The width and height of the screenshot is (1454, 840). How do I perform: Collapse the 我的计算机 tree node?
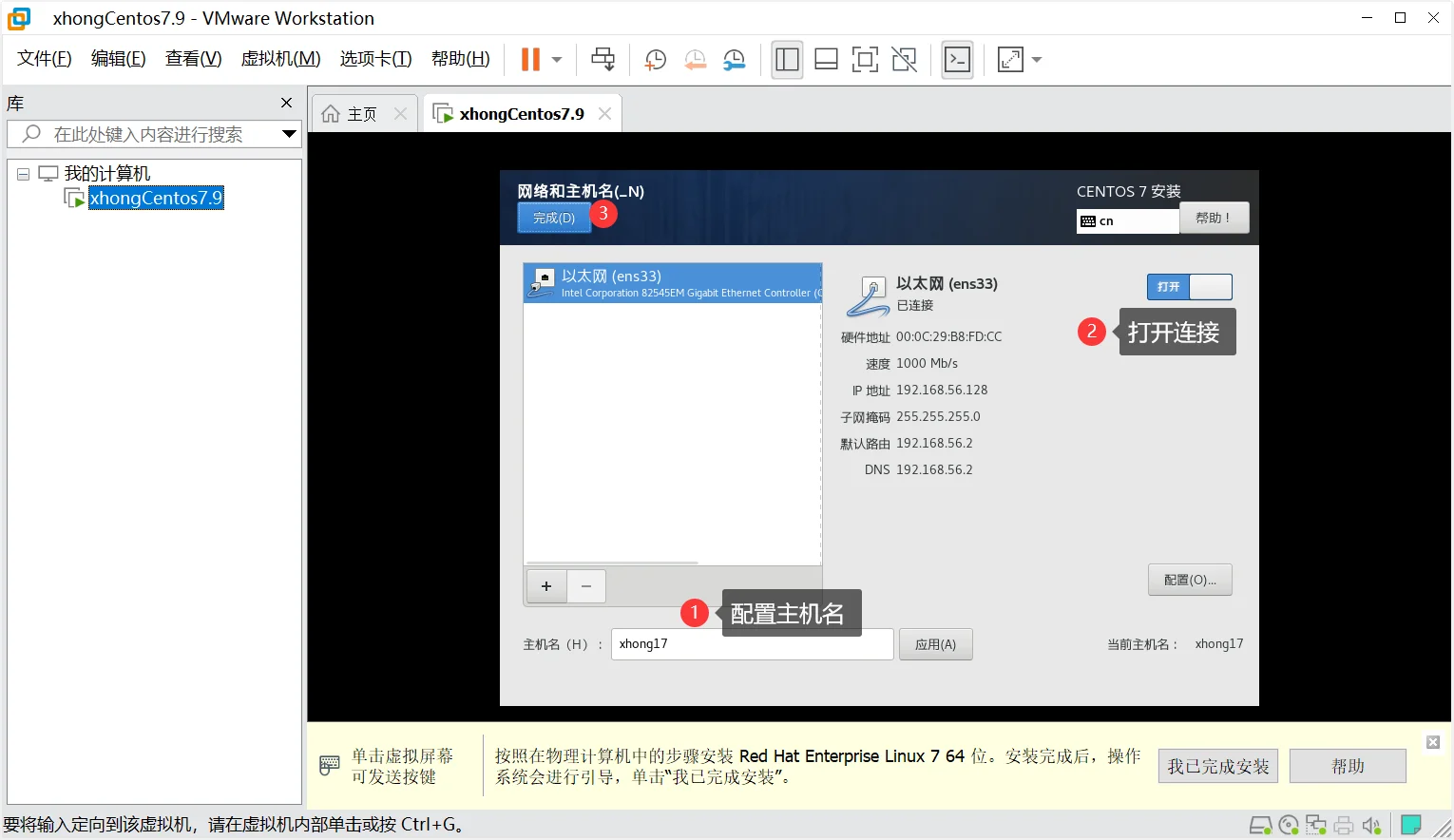point(23,174)
